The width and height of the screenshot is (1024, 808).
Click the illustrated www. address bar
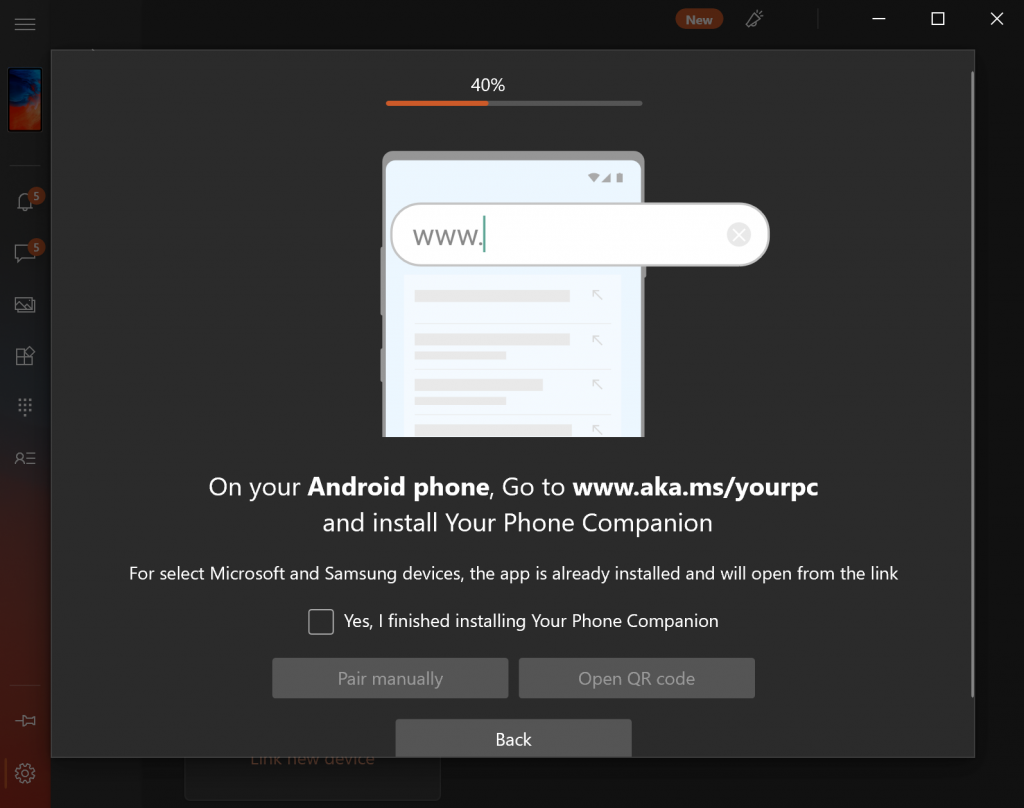tap(580, 234)
